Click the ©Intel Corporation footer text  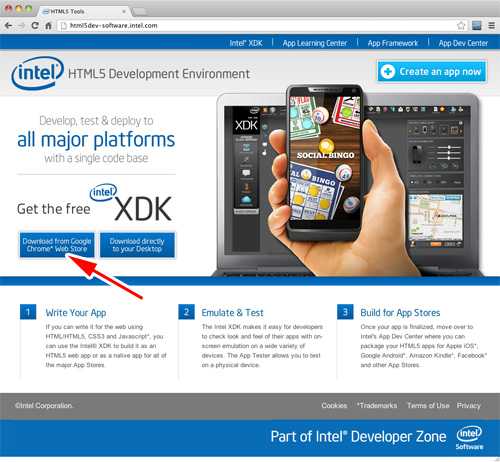[44, 406]
